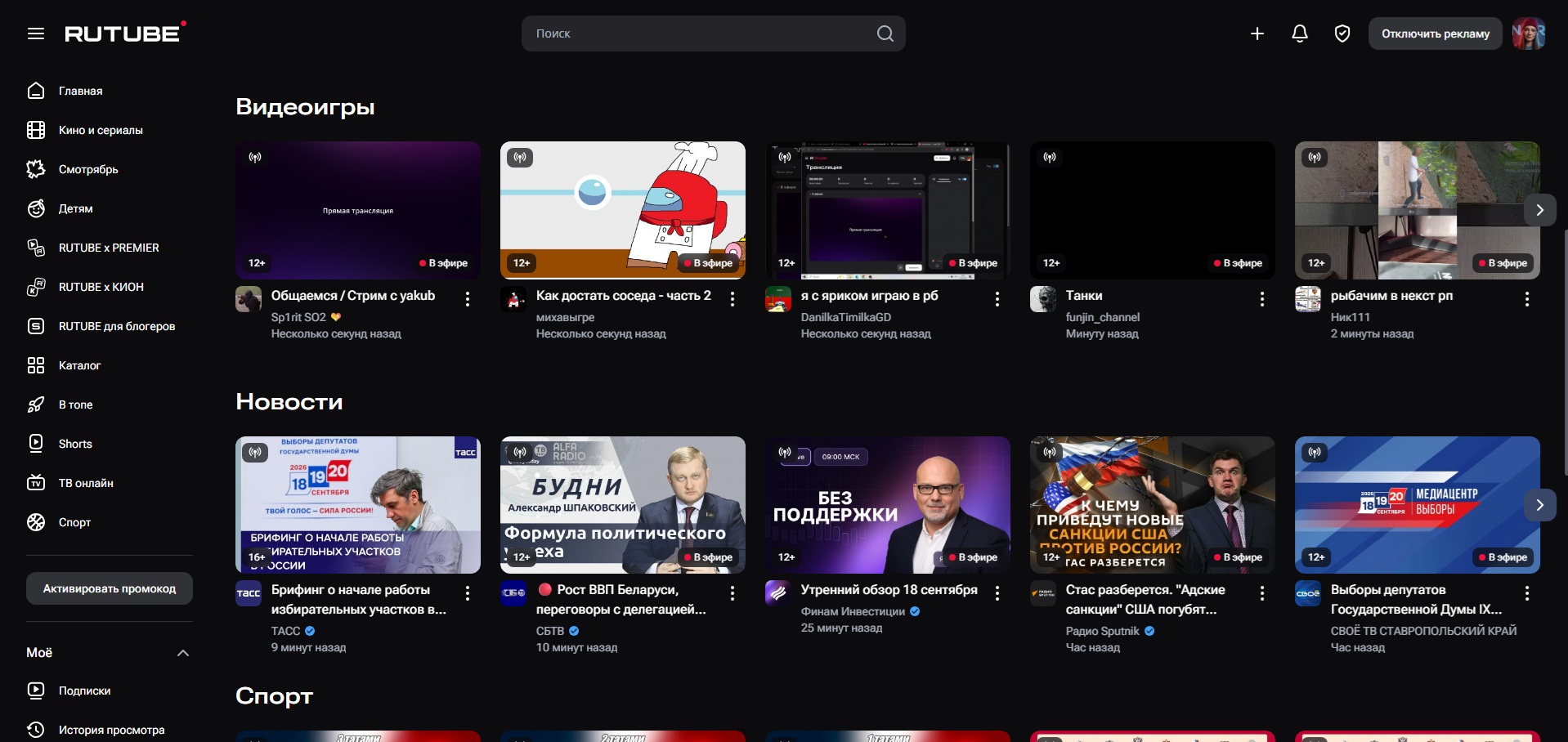This screenshot has width=1568, height=742.
Task: Show next videos in Видеоигры row
Action: point(1539,210)
